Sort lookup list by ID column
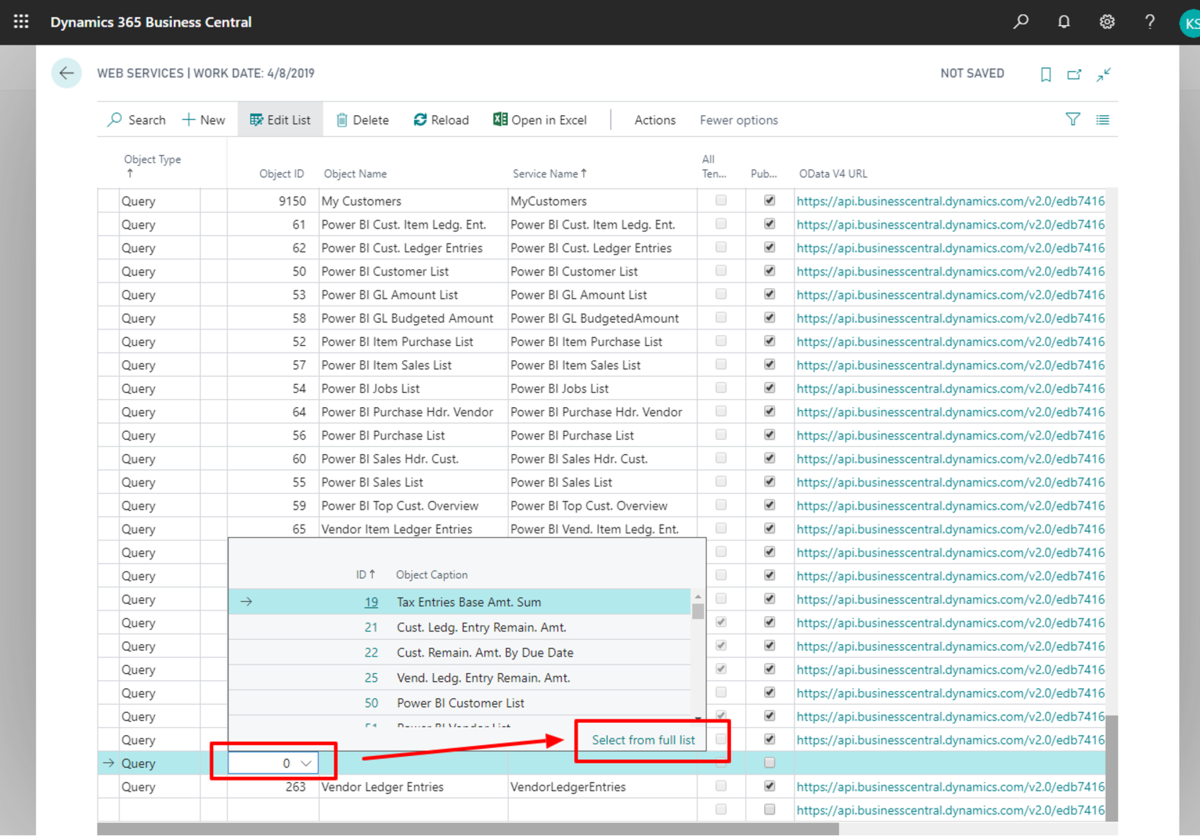This screenshot has height=836, width=1200. [366, 575]
